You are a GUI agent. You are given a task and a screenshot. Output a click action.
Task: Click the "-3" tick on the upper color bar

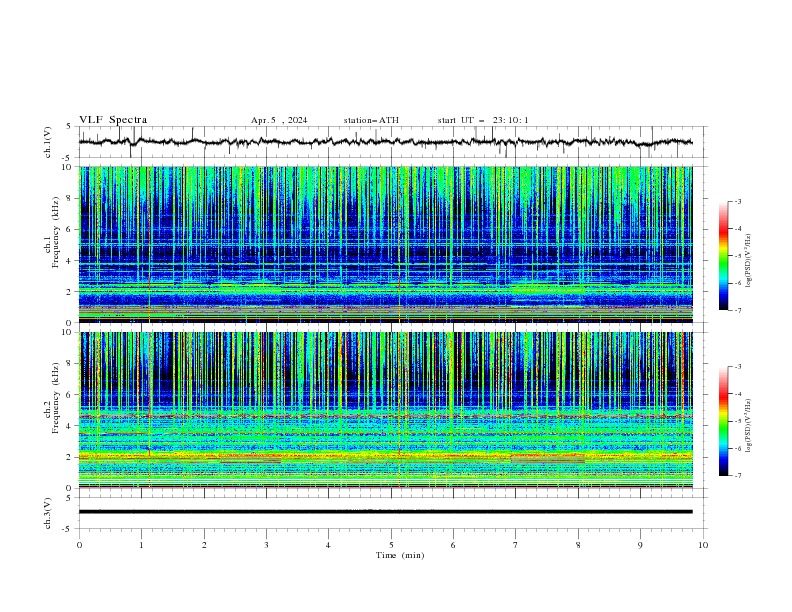coord(738,201)
